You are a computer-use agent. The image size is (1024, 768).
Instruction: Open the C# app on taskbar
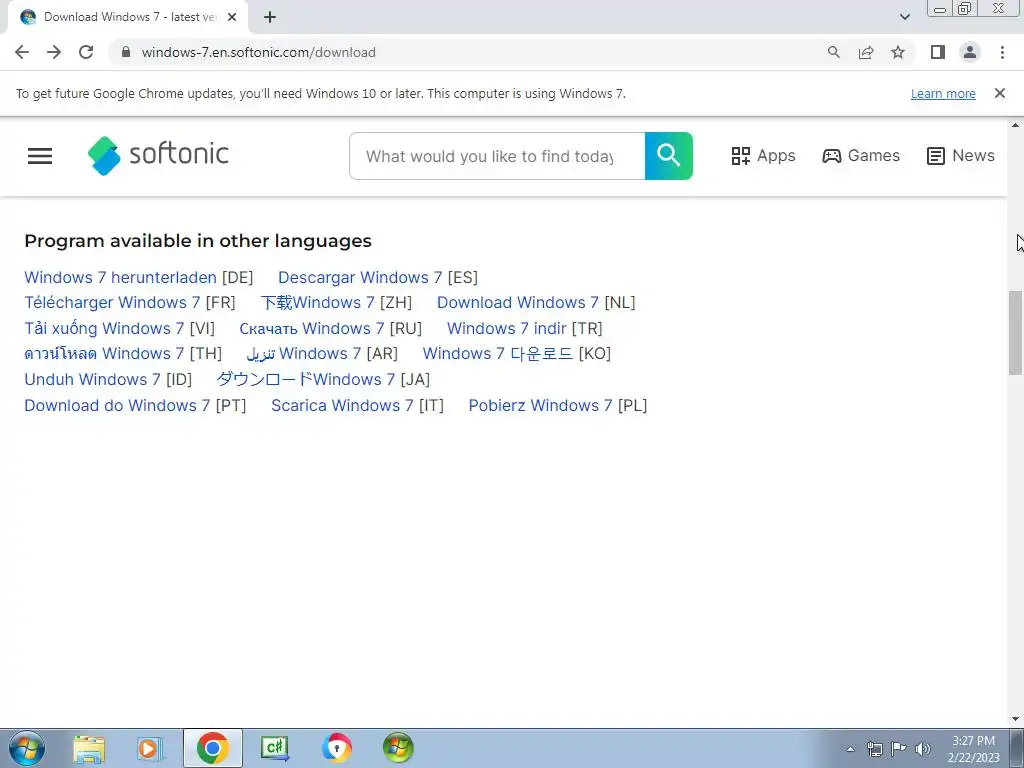(x=274, y=748)
